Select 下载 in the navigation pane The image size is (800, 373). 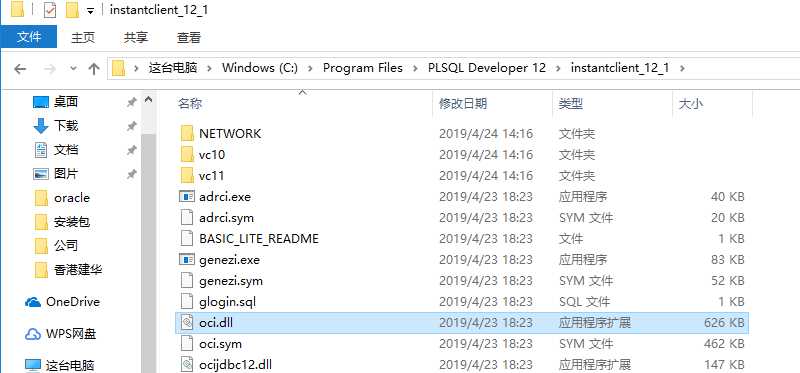point(66,126)
